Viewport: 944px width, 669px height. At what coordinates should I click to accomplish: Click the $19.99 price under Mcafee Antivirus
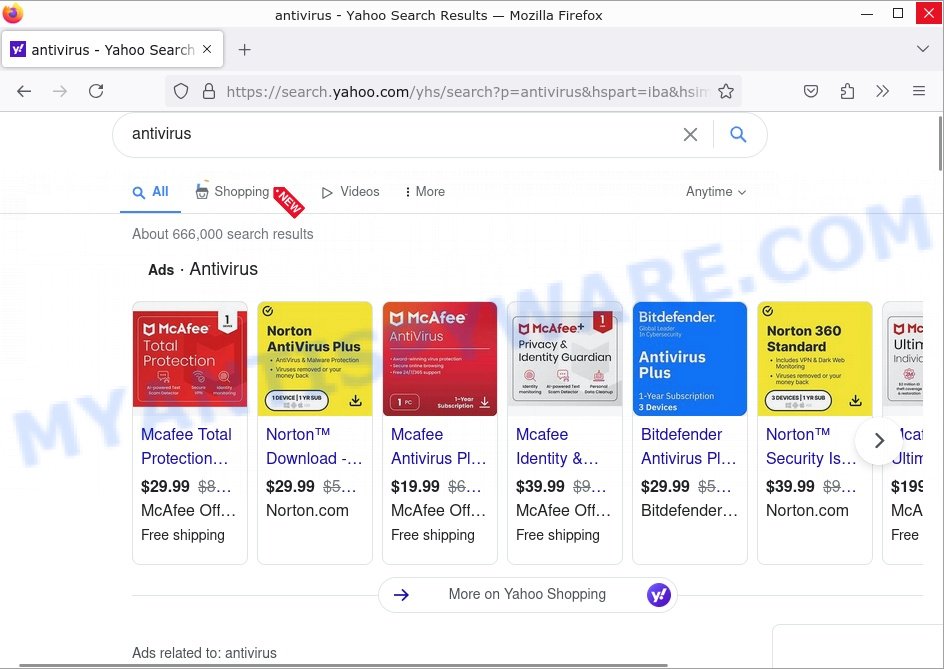pos(415,486)
